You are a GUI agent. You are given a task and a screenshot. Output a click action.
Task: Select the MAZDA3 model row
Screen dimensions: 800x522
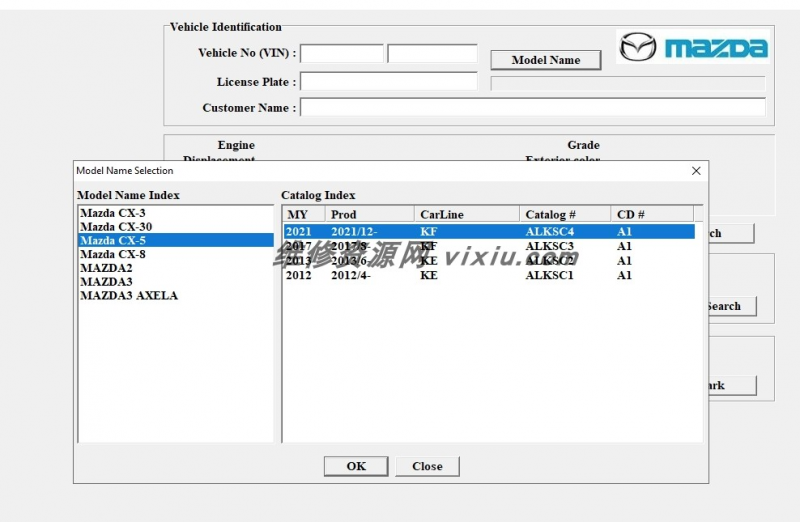coord(176,282)
